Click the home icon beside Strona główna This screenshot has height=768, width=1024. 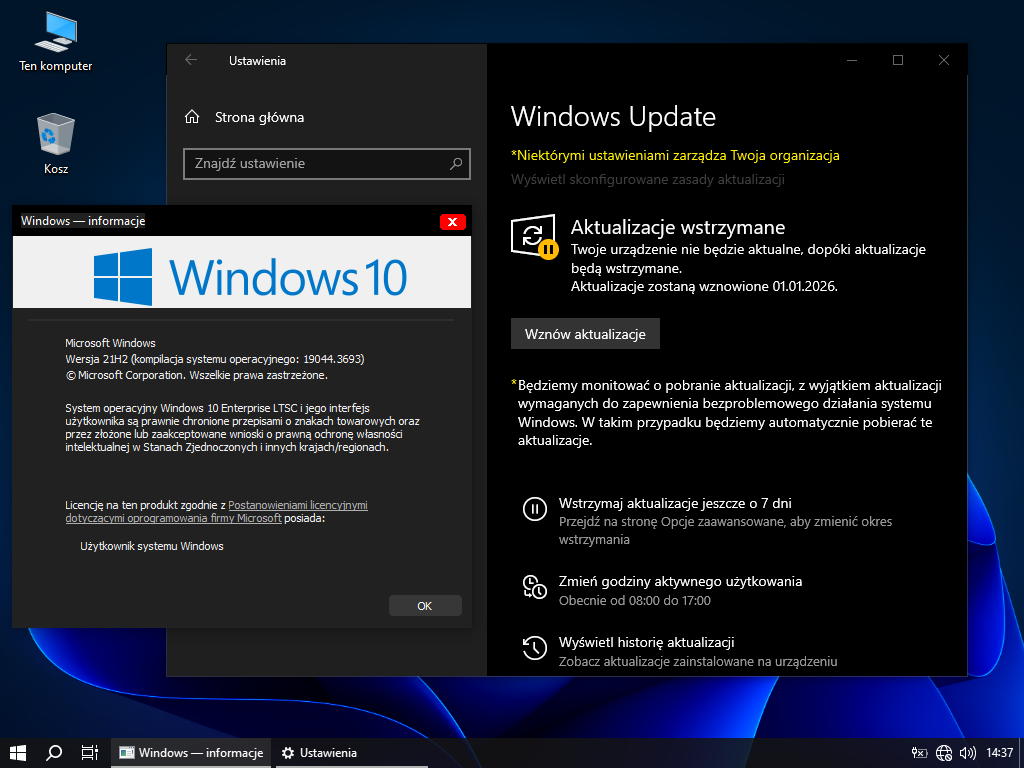pos(192,117)
